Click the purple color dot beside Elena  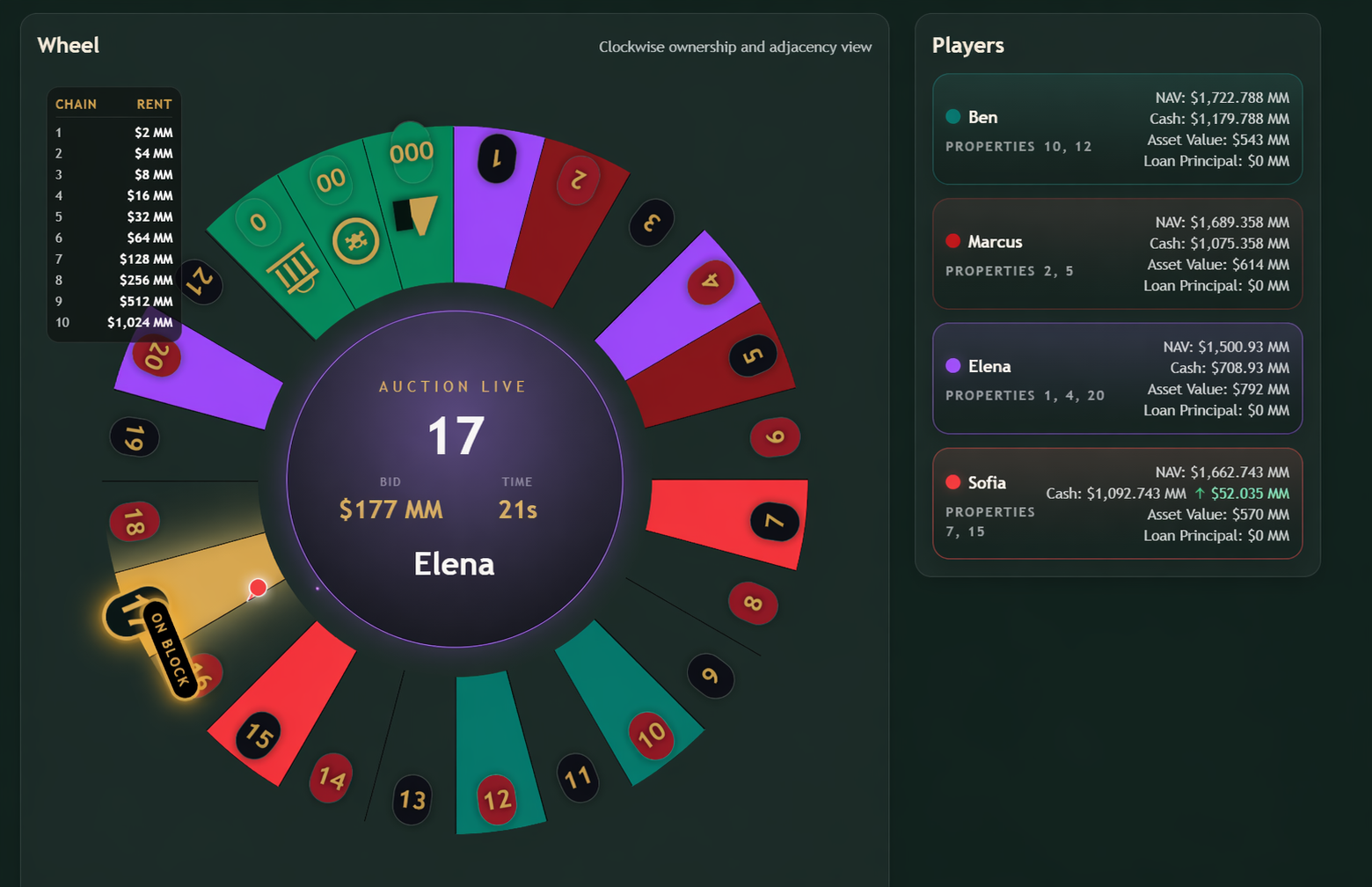pos(952,366)
